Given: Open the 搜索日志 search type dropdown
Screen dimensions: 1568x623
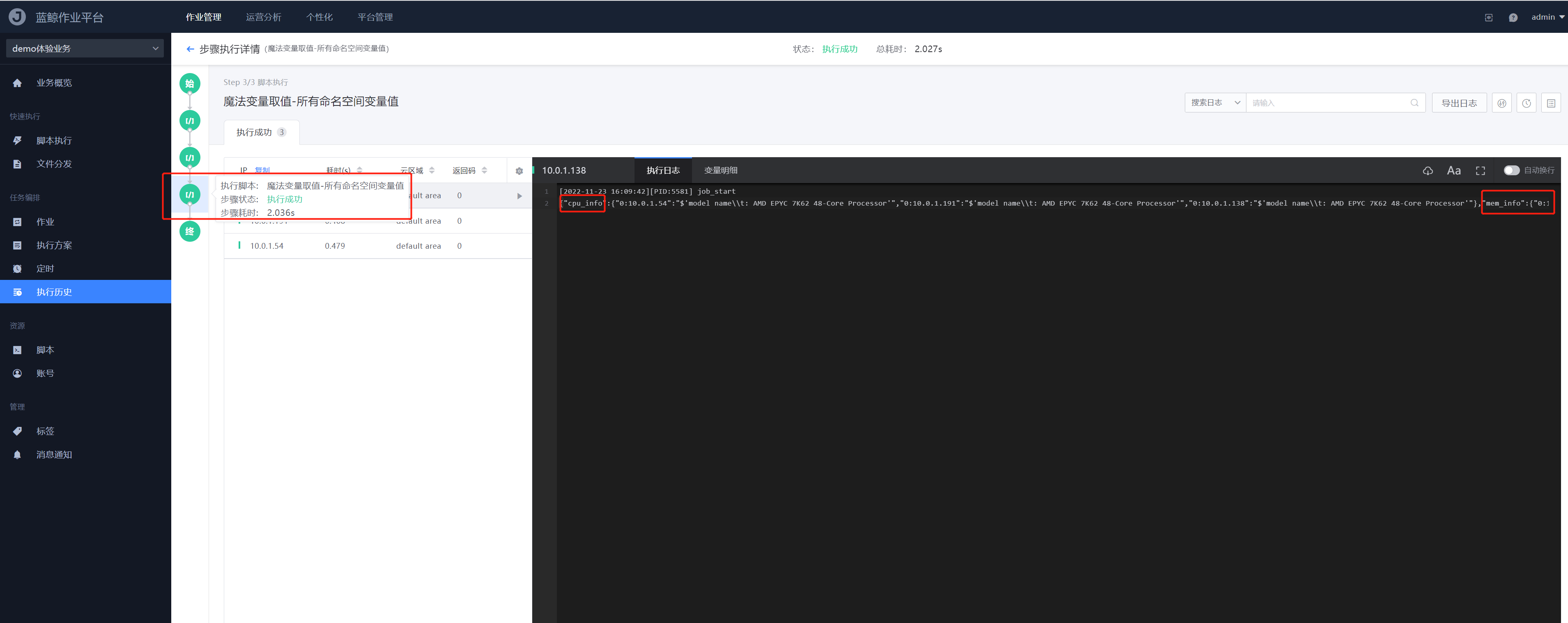Looking at the screenshot, I should click(x=1215, y=103).
